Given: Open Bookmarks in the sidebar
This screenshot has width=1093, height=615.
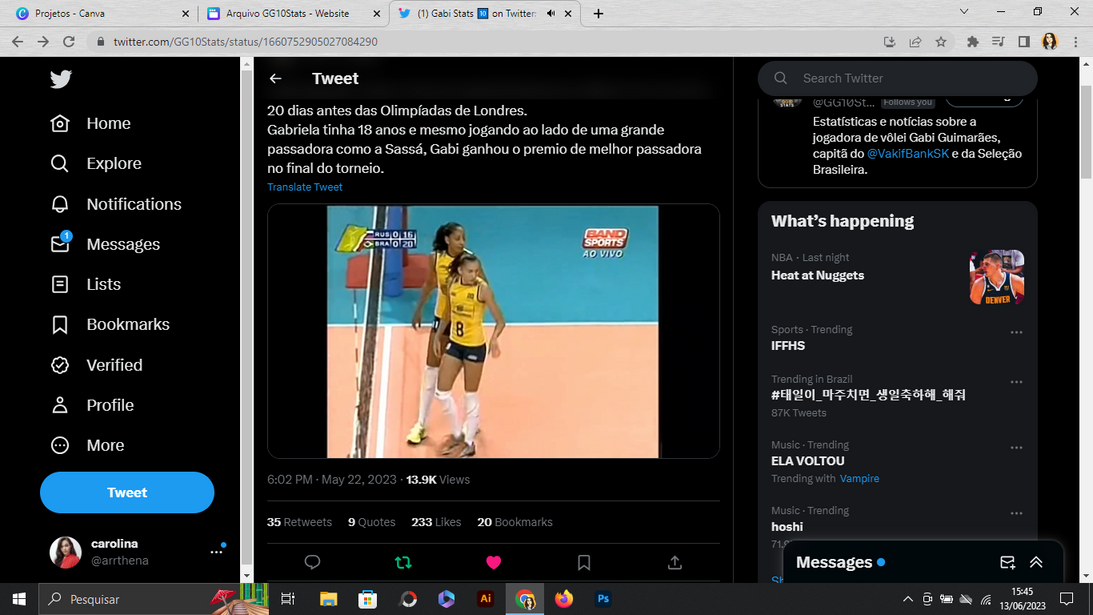Looking at the screenshot, I should point(110,324).
